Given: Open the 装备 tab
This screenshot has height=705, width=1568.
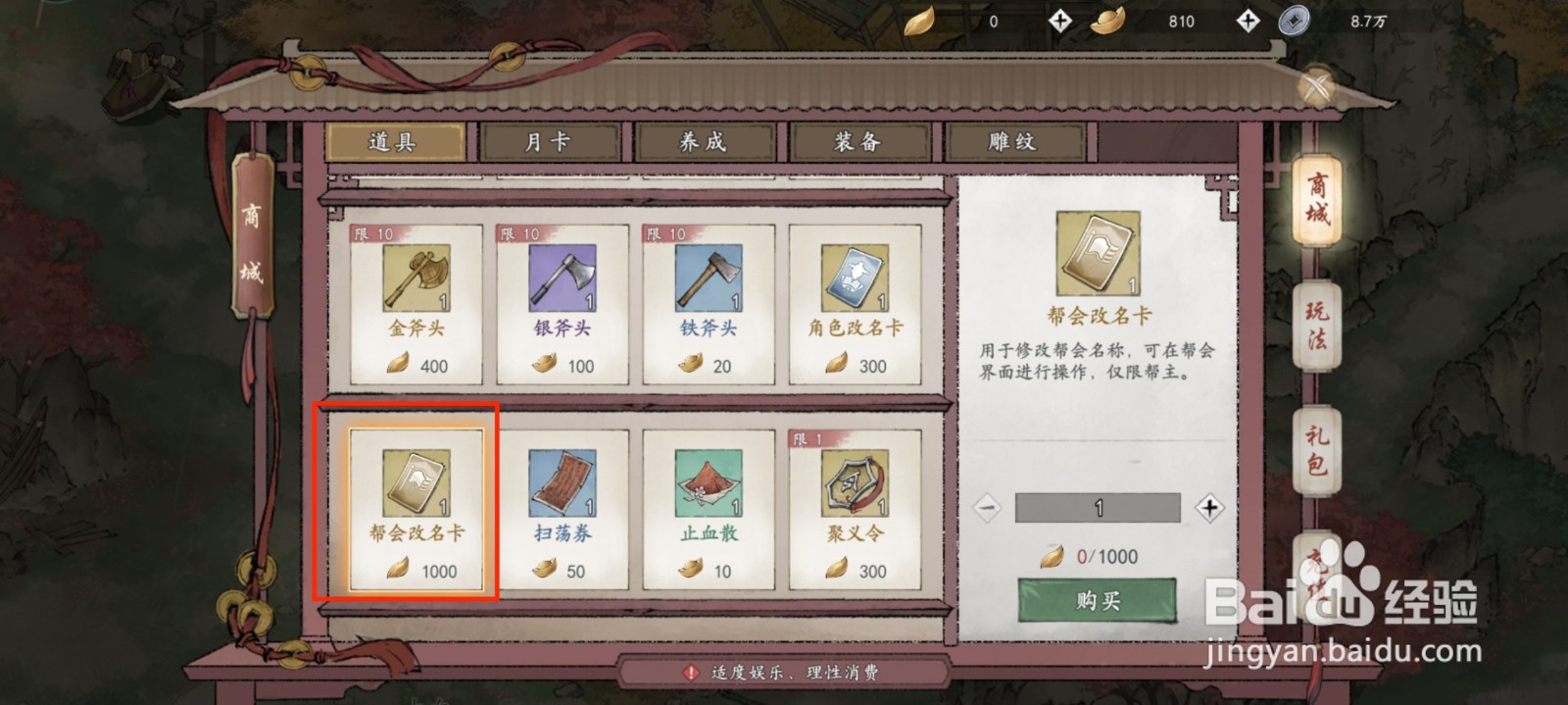Looking at the screenshot, I should (x=858, y=142).
